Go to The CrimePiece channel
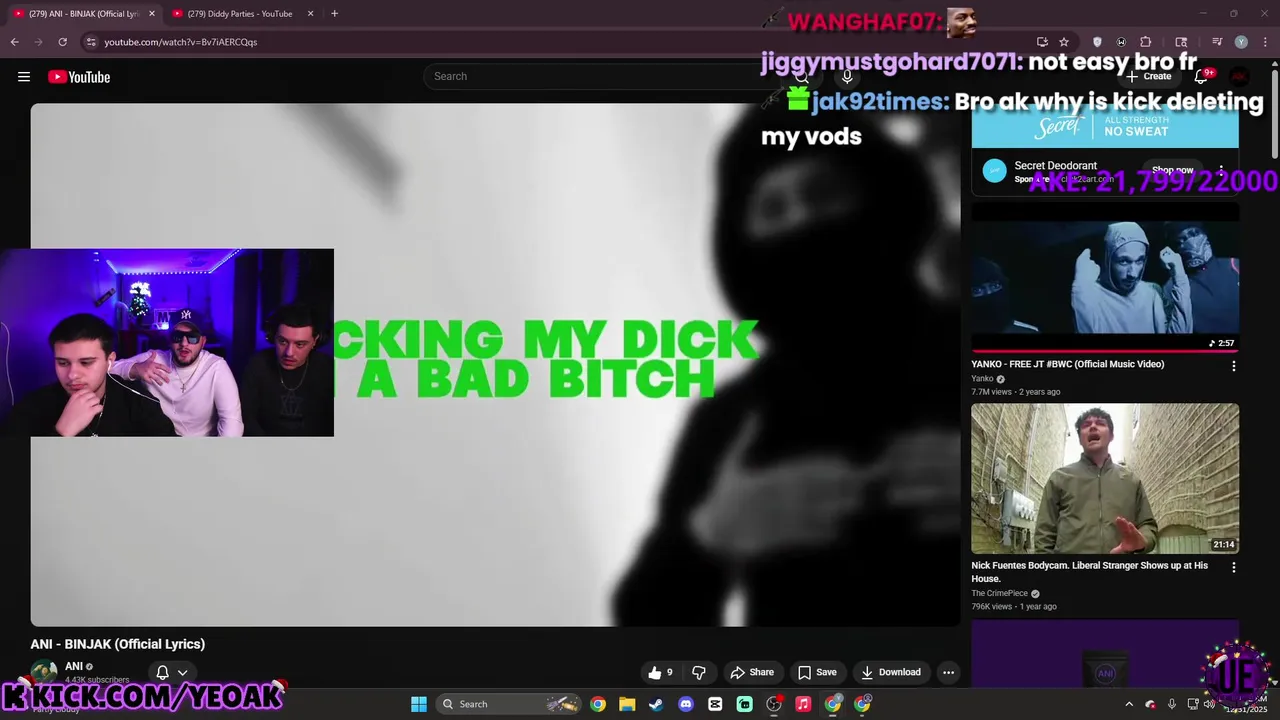 [1000, 593]
